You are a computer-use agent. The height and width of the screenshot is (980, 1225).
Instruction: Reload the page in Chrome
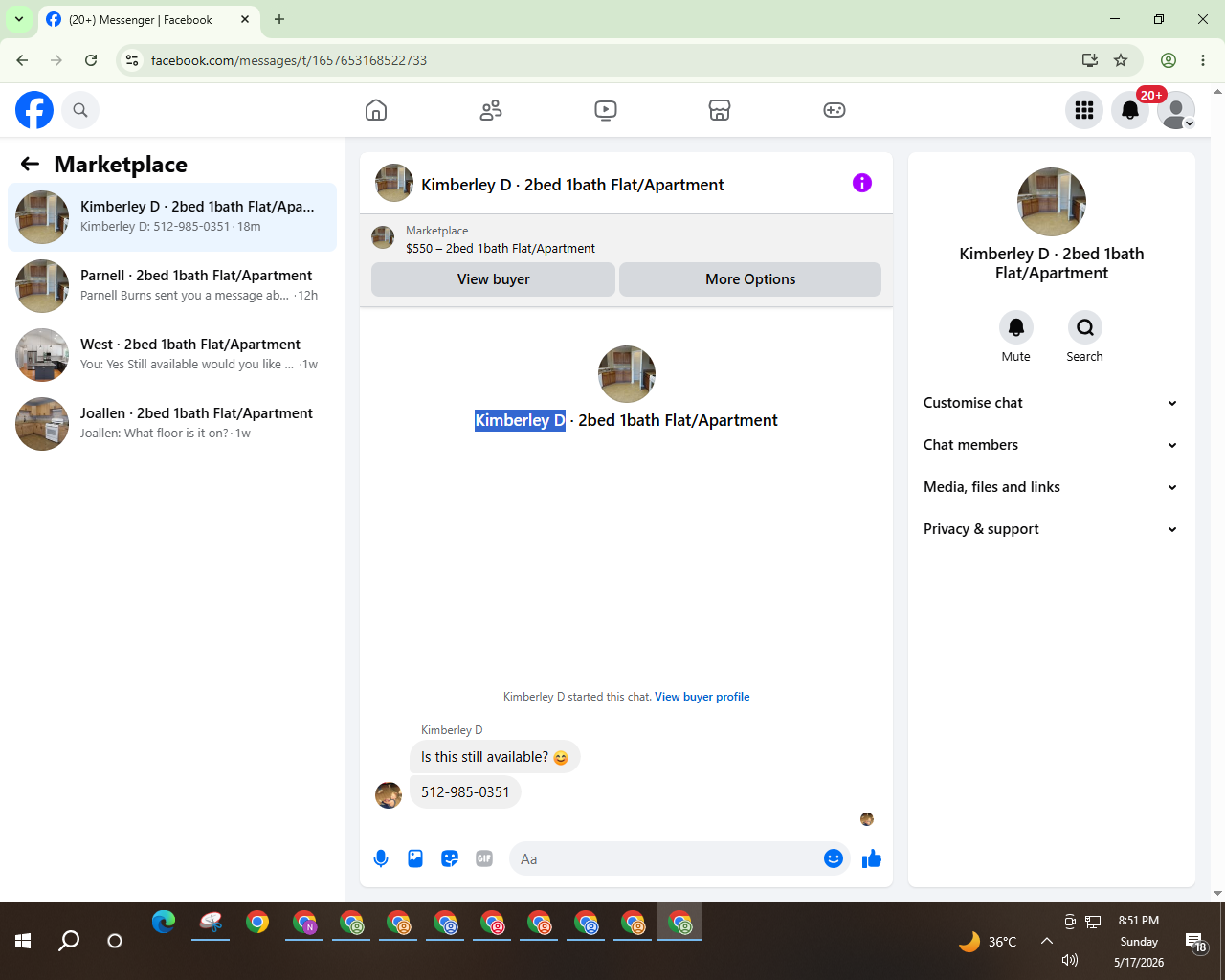pos(91,60)
